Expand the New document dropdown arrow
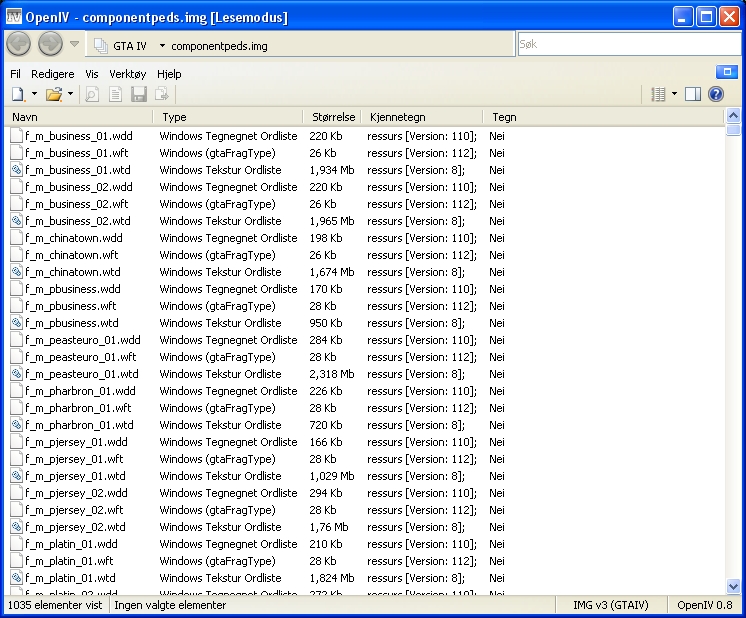Screen dimensions: 746x618 click(34, 94)
